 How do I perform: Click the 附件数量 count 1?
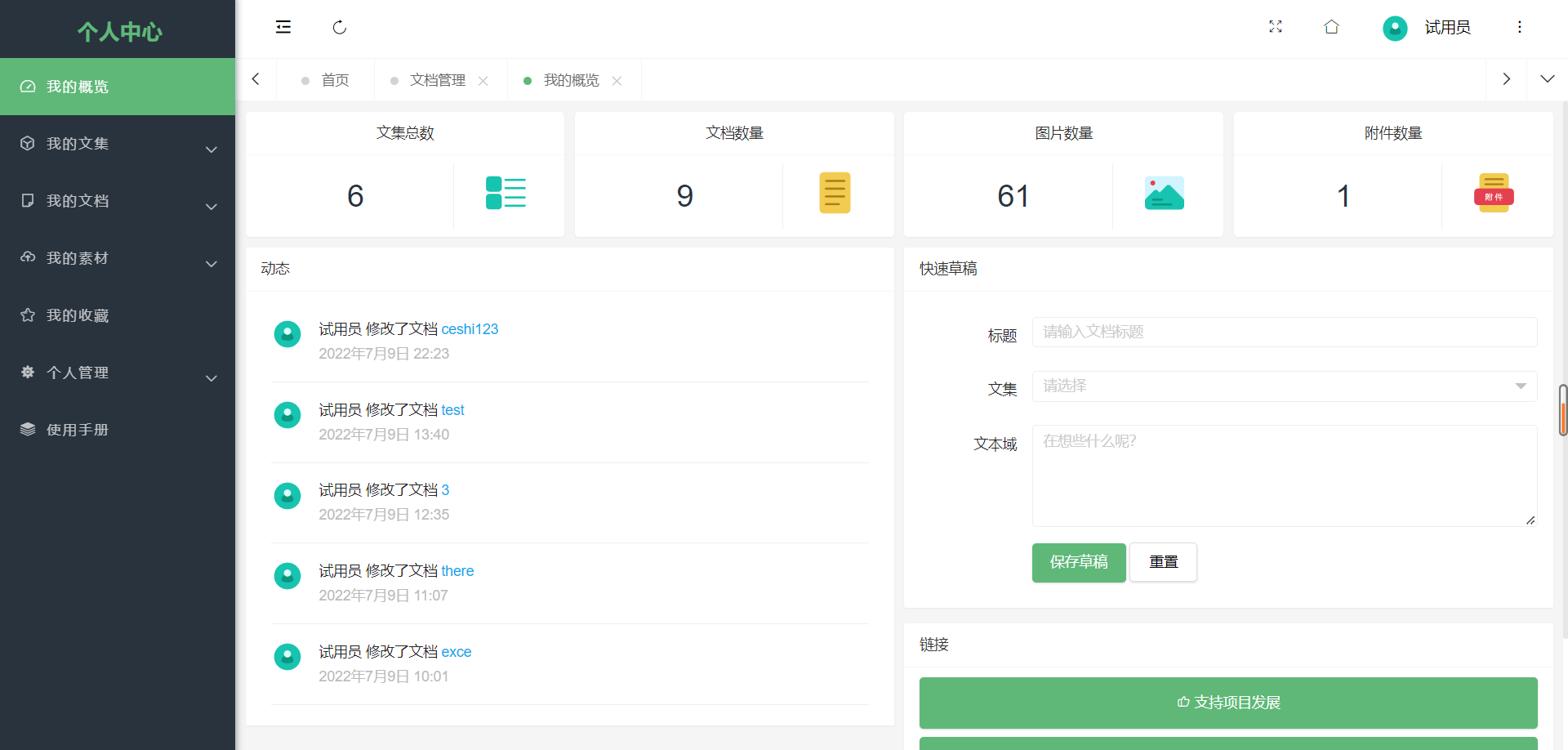[x=1343, y=196]
